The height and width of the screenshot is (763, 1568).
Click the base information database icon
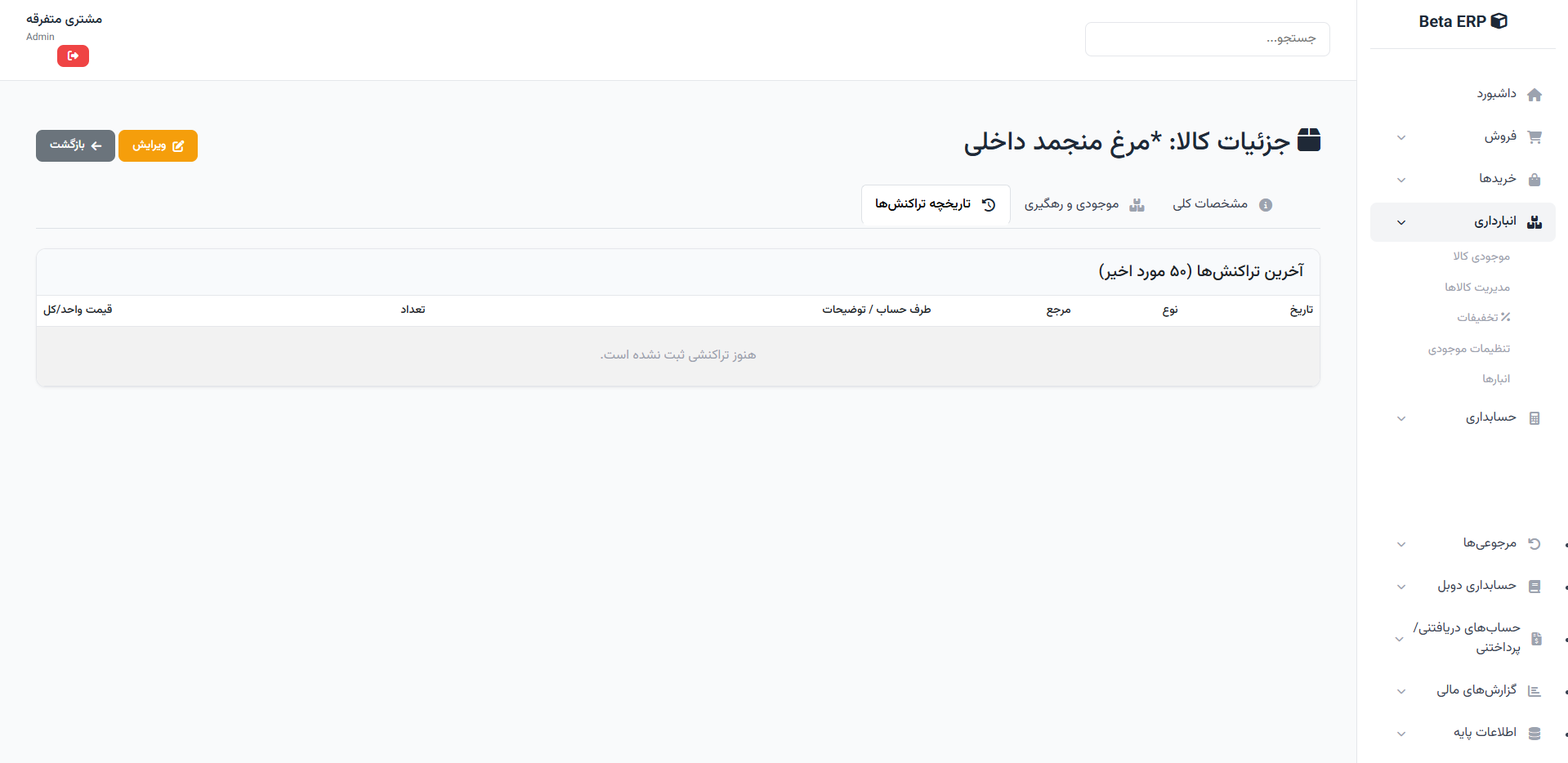click(x=1534, y=734)
